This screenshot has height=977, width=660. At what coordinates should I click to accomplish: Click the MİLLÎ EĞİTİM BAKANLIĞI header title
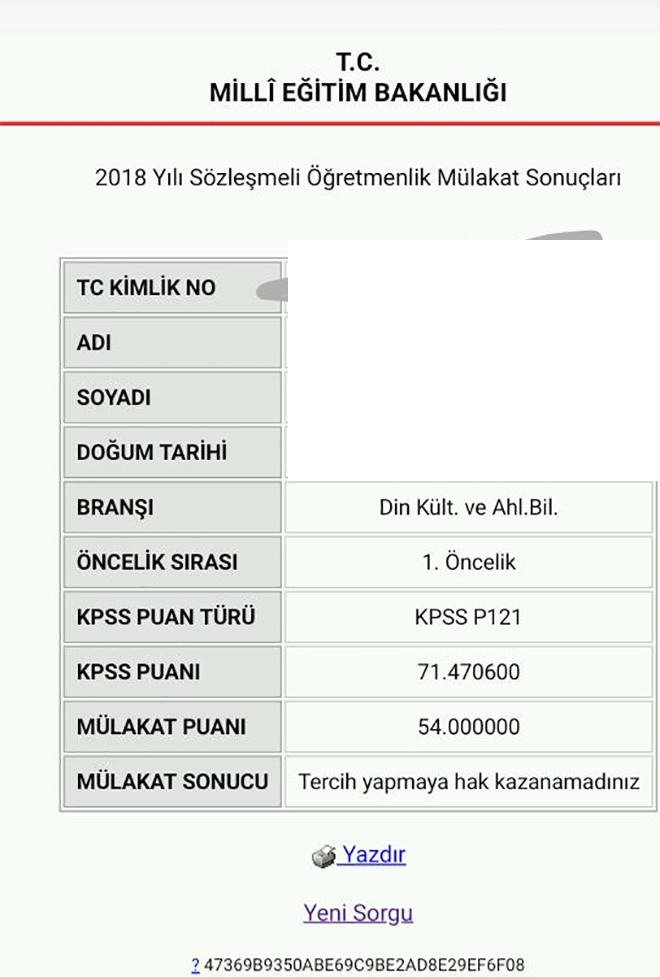(x=358, y=92)
